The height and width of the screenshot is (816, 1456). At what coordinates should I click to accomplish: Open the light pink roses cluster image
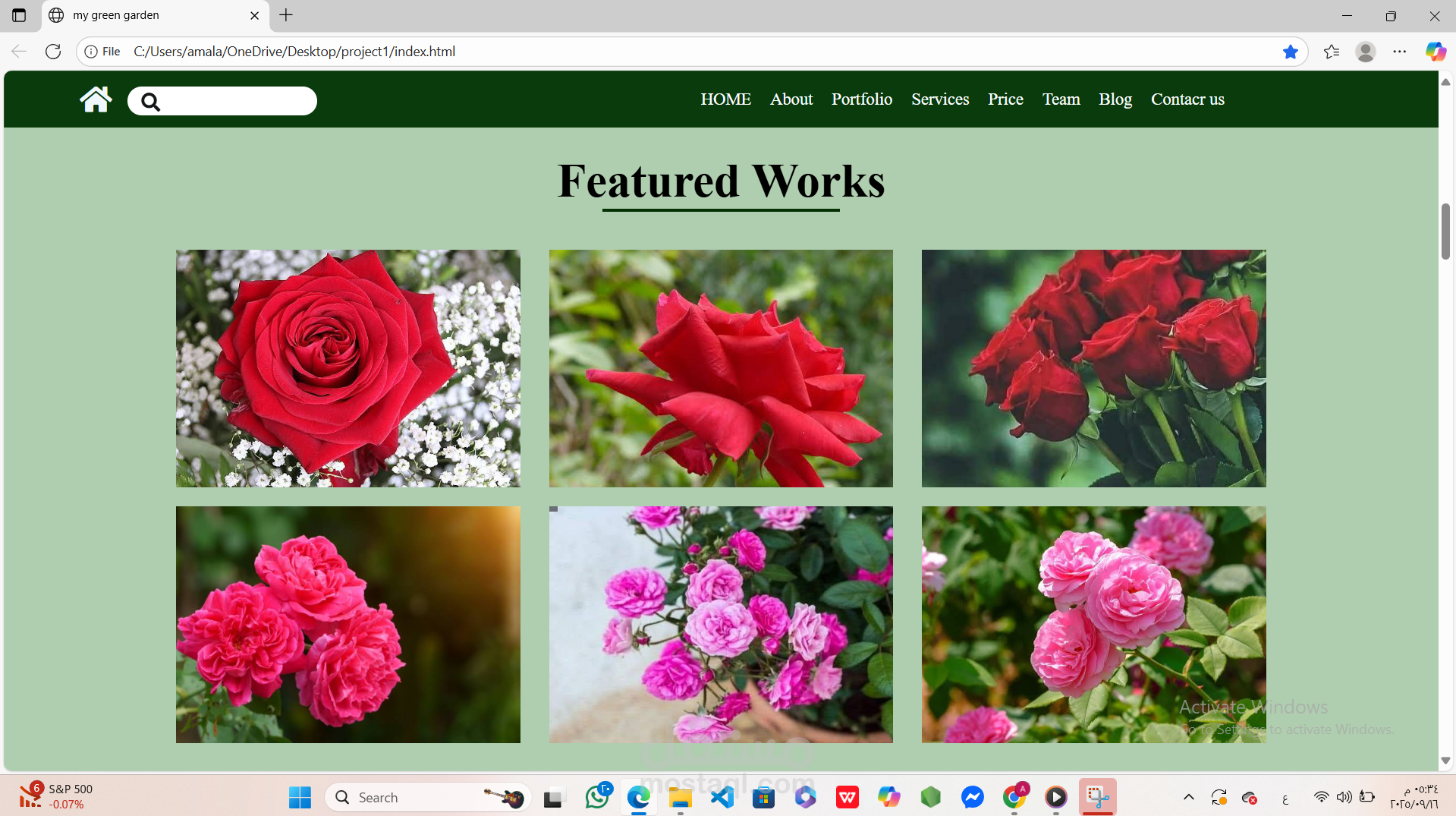[1093, 625]
